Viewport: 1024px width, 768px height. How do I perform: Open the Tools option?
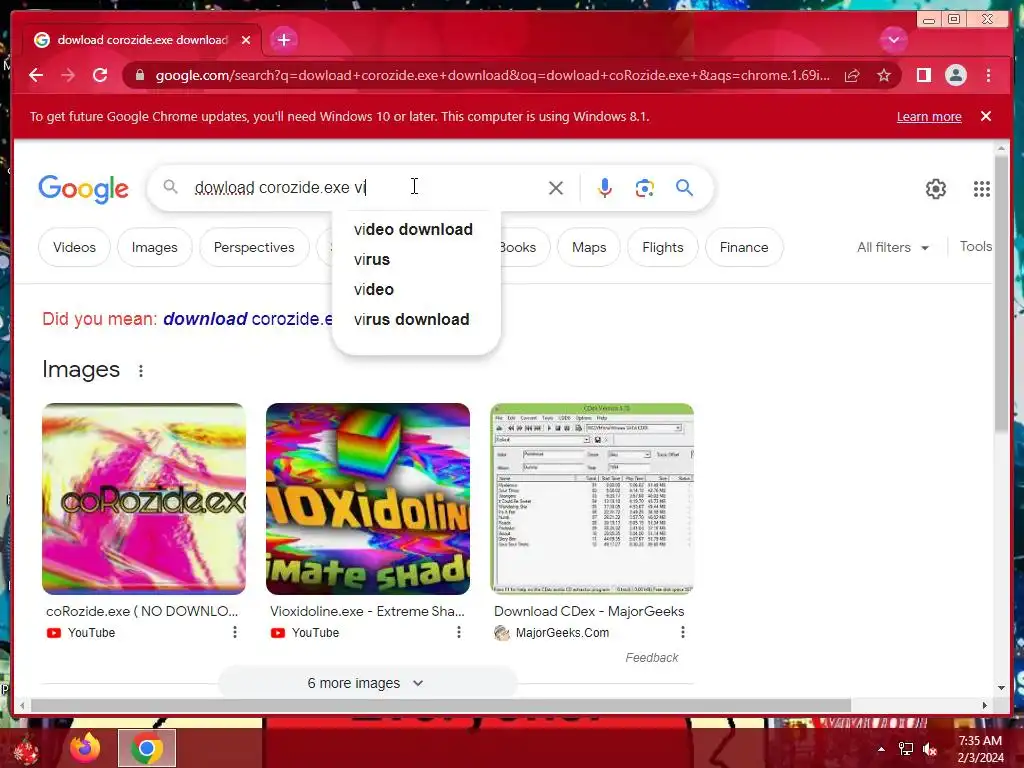click(976, 246)
